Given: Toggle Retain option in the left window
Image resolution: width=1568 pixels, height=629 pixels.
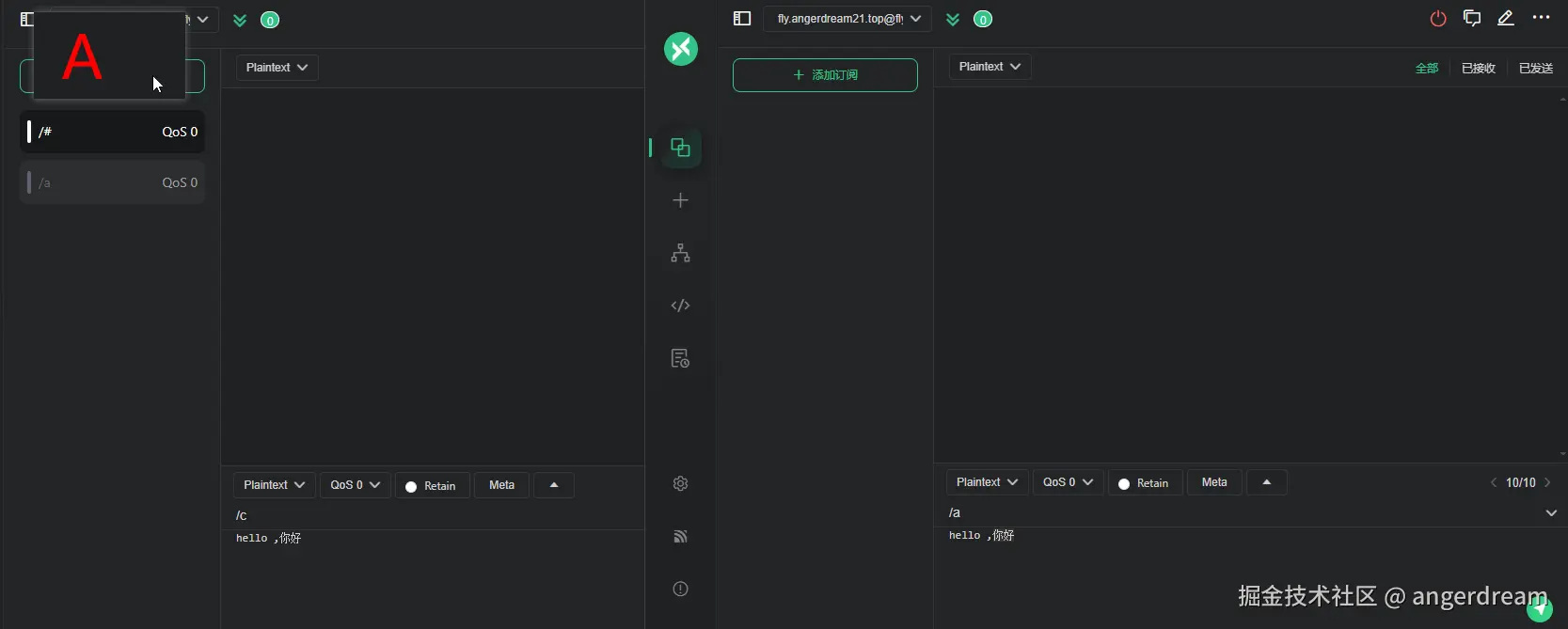Looking at the screenshot, I should [432, 485].
